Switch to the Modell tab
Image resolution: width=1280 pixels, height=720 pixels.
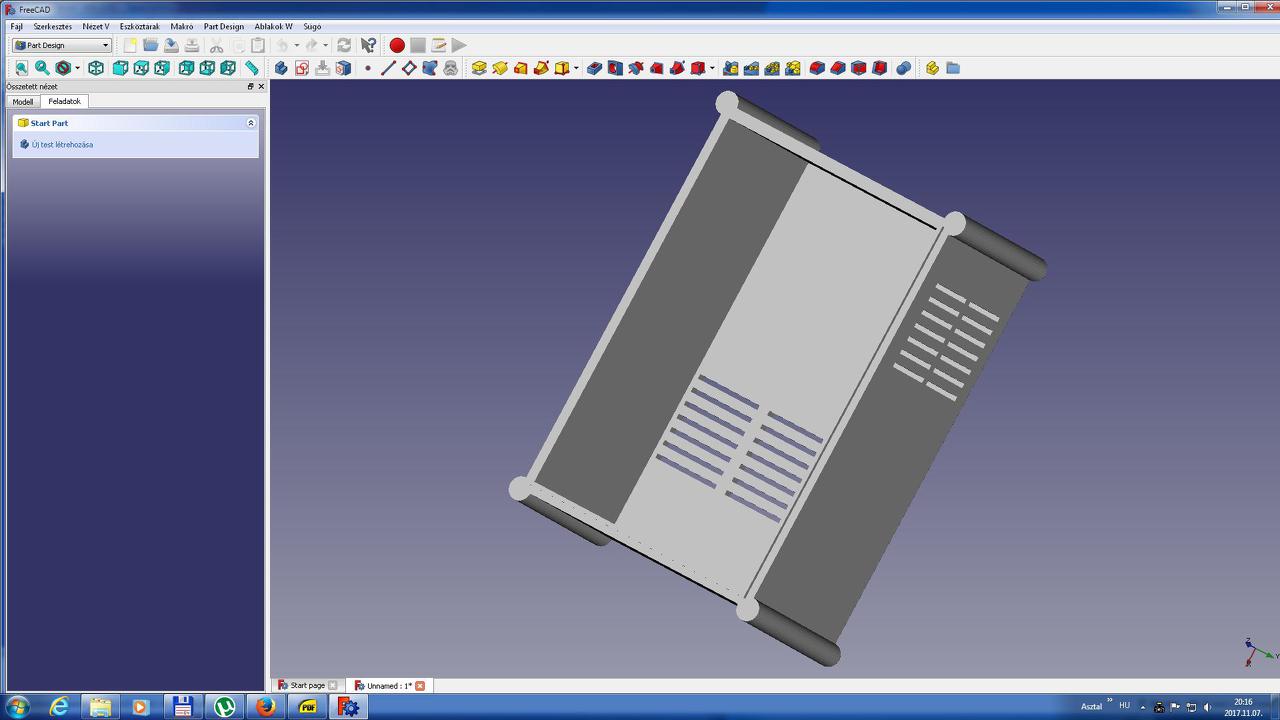pos(23,102)
